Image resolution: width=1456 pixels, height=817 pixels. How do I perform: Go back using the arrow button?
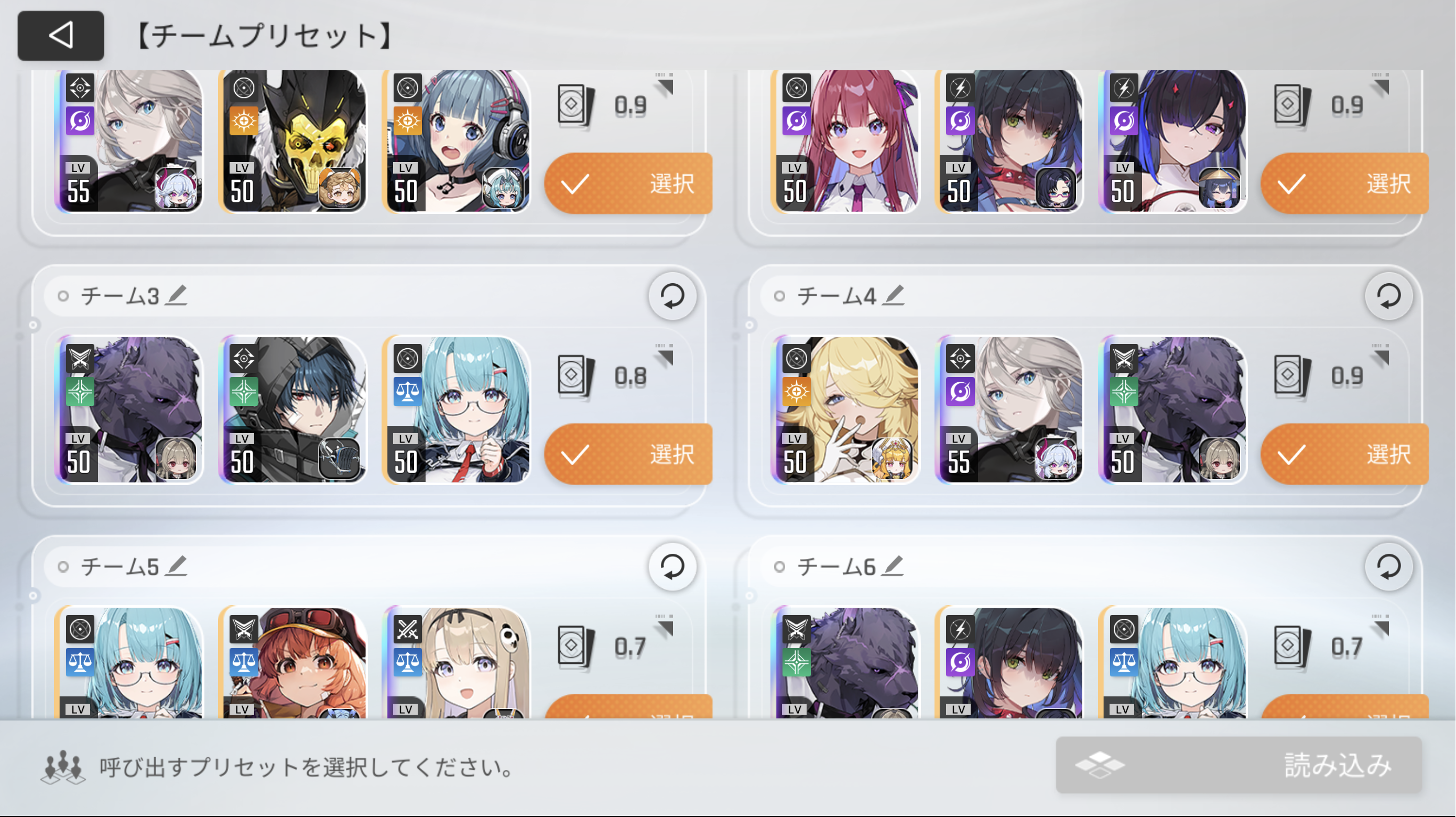(x=60, y=36)
